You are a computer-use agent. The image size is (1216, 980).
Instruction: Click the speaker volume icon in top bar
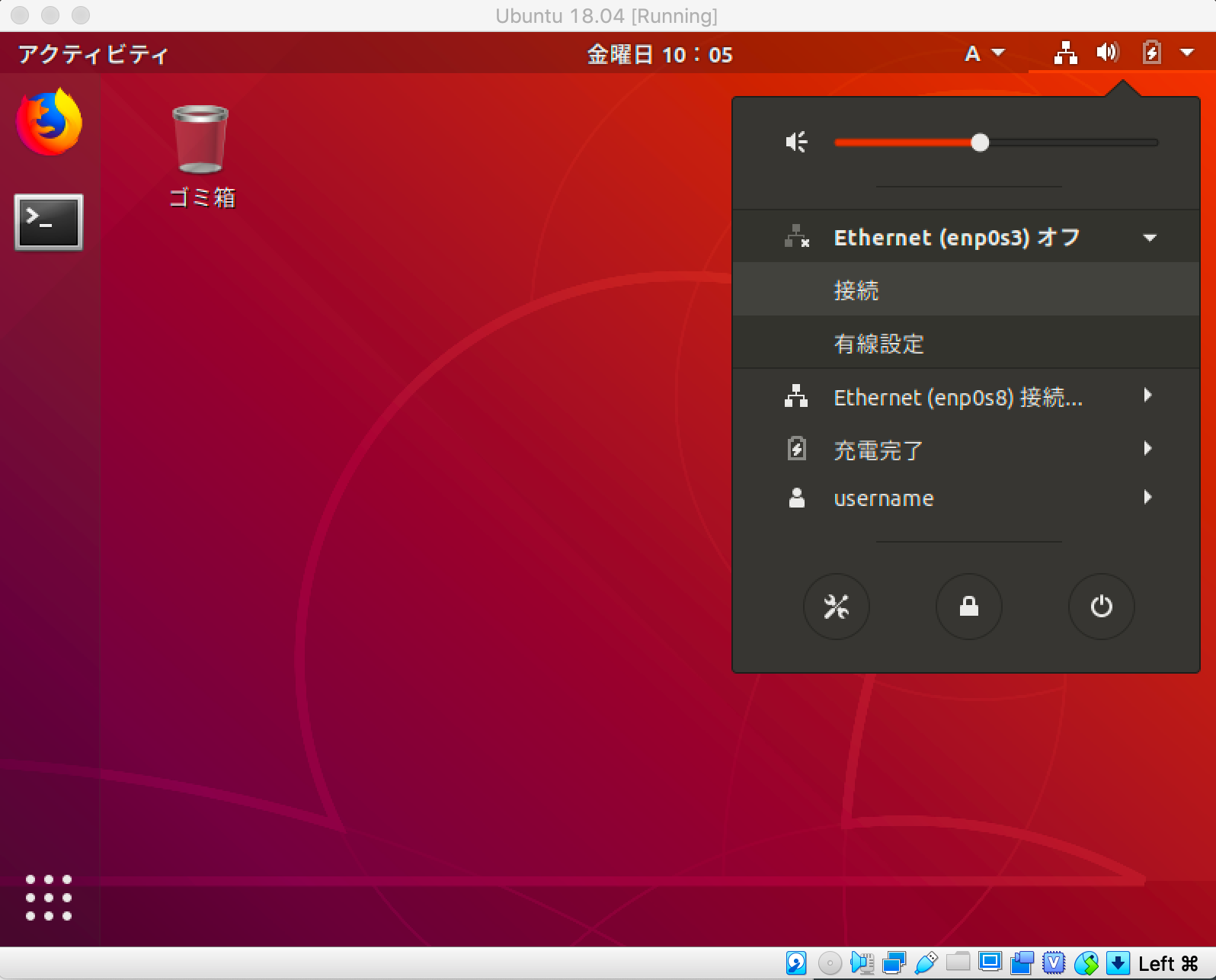tap(1107, 53)
